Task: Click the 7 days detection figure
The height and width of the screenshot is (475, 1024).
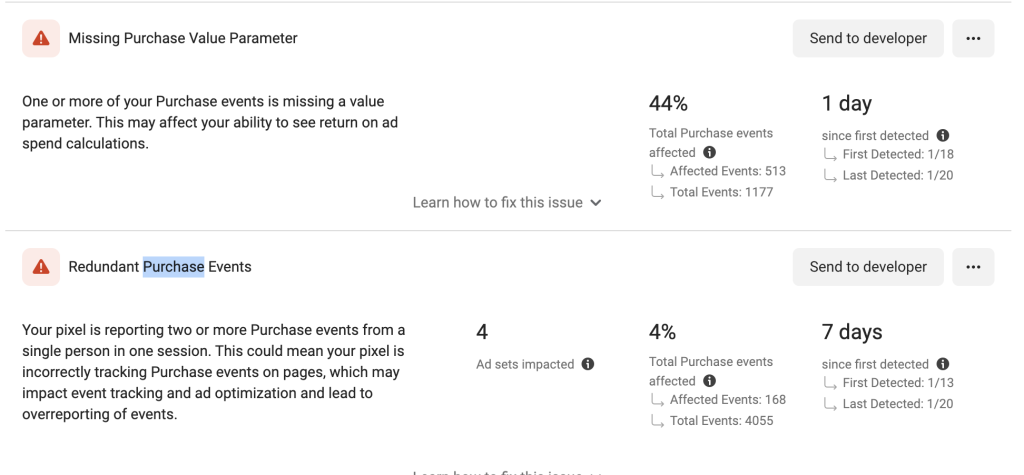Action: pos(852,332)
